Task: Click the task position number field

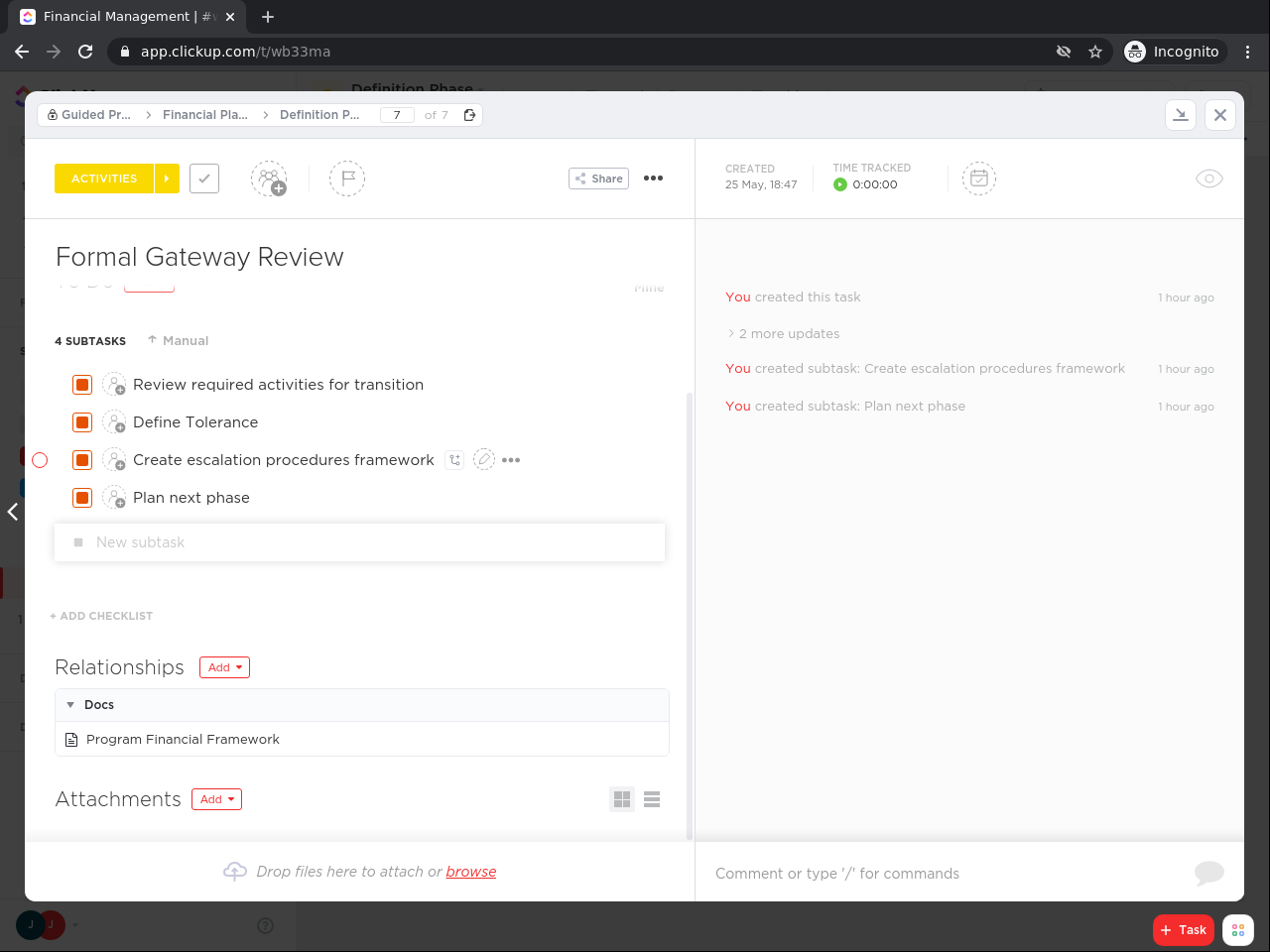Action: coord(397,115)
